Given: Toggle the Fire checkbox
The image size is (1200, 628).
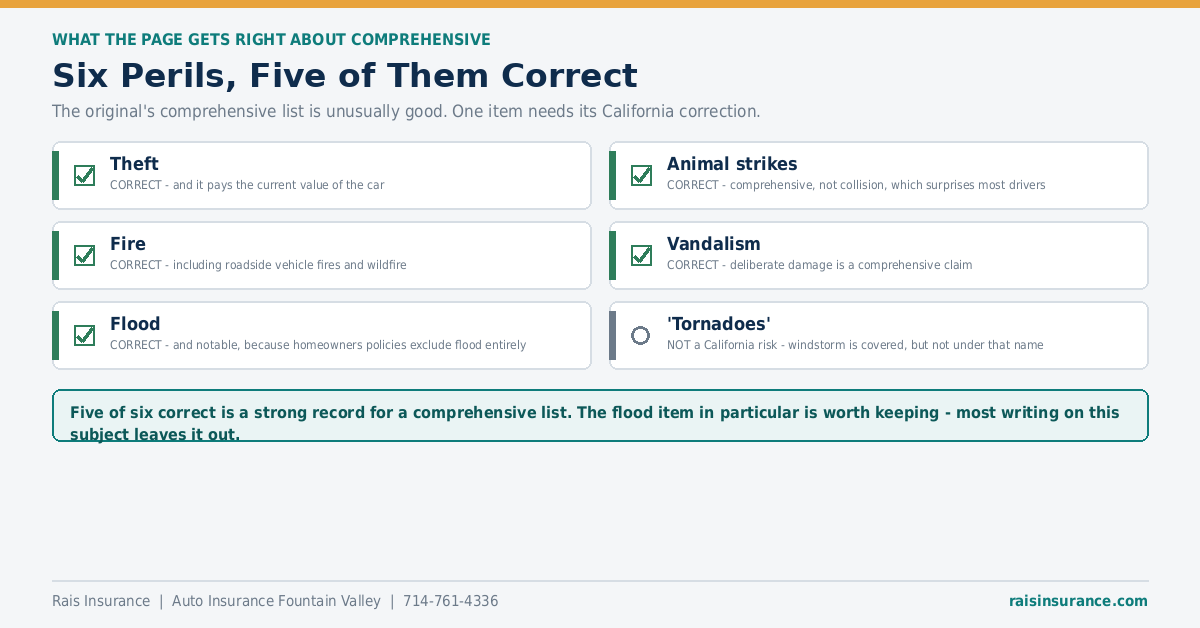Looking at the screenshot, I should (x=84, y=255).
